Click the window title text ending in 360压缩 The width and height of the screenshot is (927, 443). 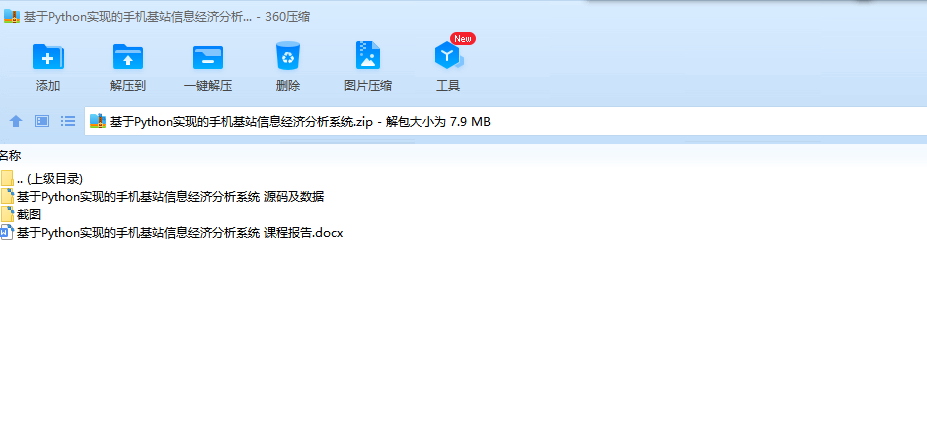coord(167,17)
